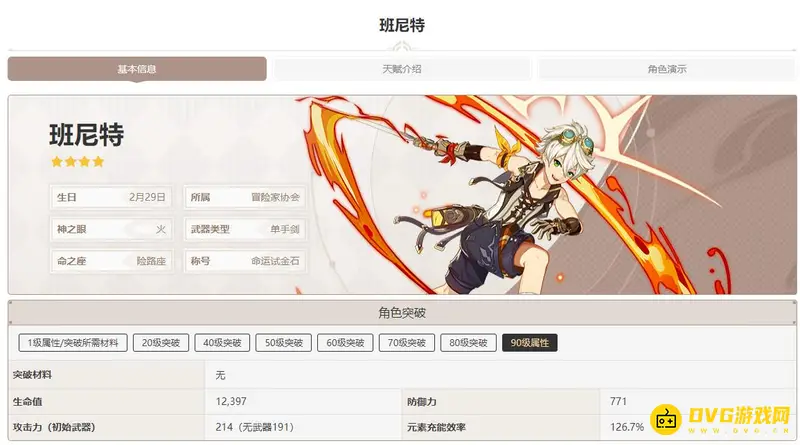The height and width of the screenshot is (445, 800).
Task: Select the 80级突破 stage button
Action: coord(468,343)
